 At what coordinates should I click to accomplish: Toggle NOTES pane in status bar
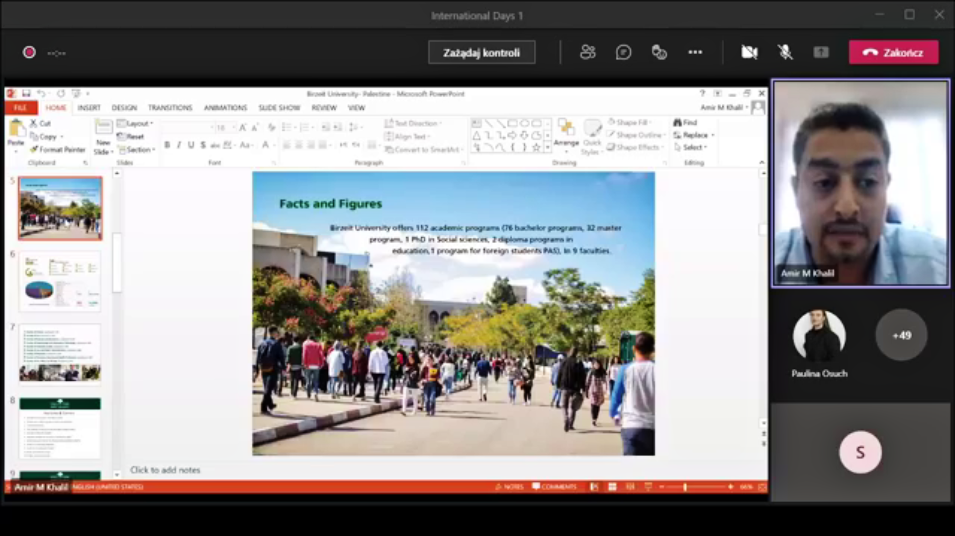(509, 487)
